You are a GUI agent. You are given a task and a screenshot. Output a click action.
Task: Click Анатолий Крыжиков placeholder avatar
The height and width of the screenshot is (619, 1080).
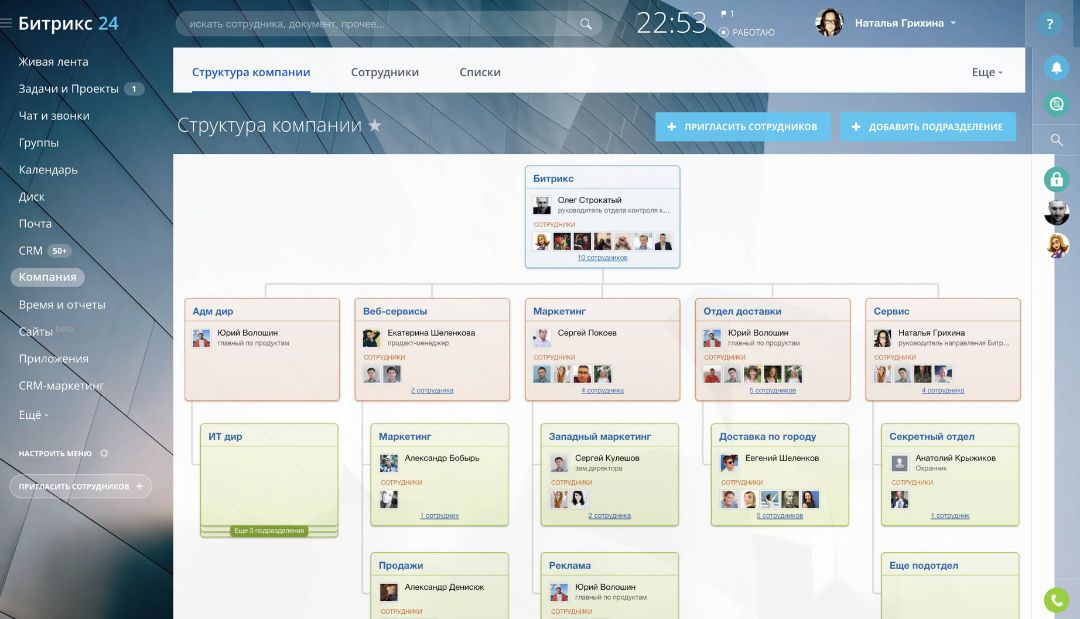click(899, 463)
